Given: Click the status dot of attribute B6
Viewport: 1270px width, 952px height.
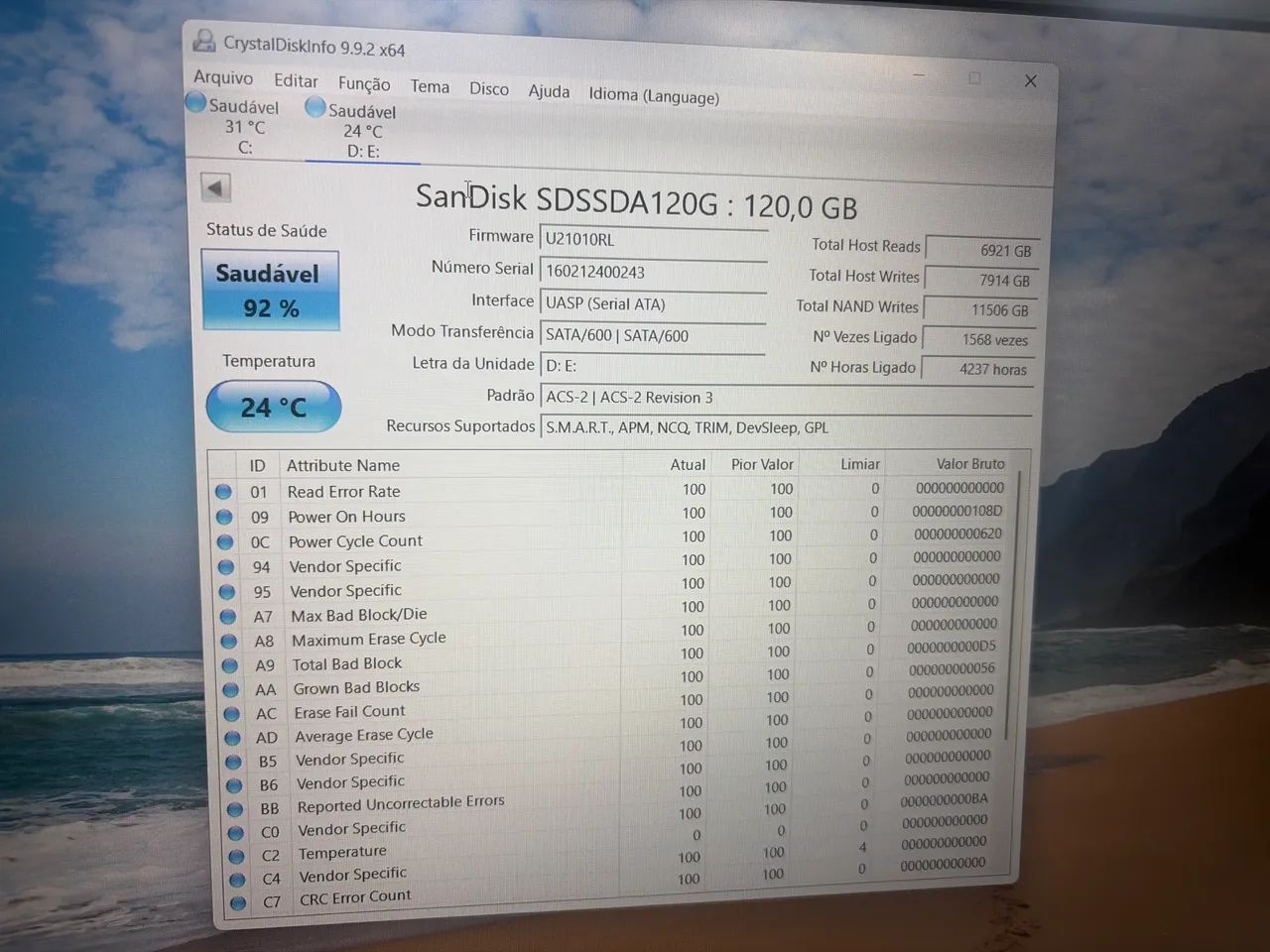Looking at the screenshot, I should pyautogui.click(x=235, y=785).
